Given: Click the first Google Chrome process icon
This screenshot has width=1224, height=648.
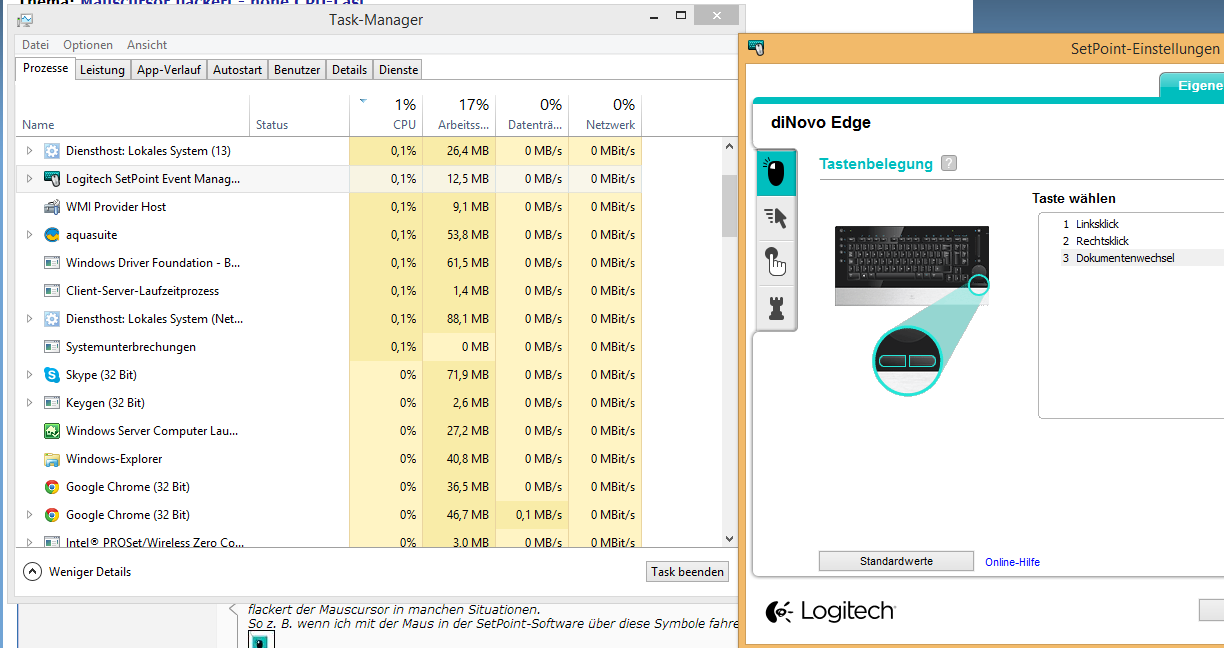Looking at the screenshot, I should pyautogui.click(x=52, y=487).
